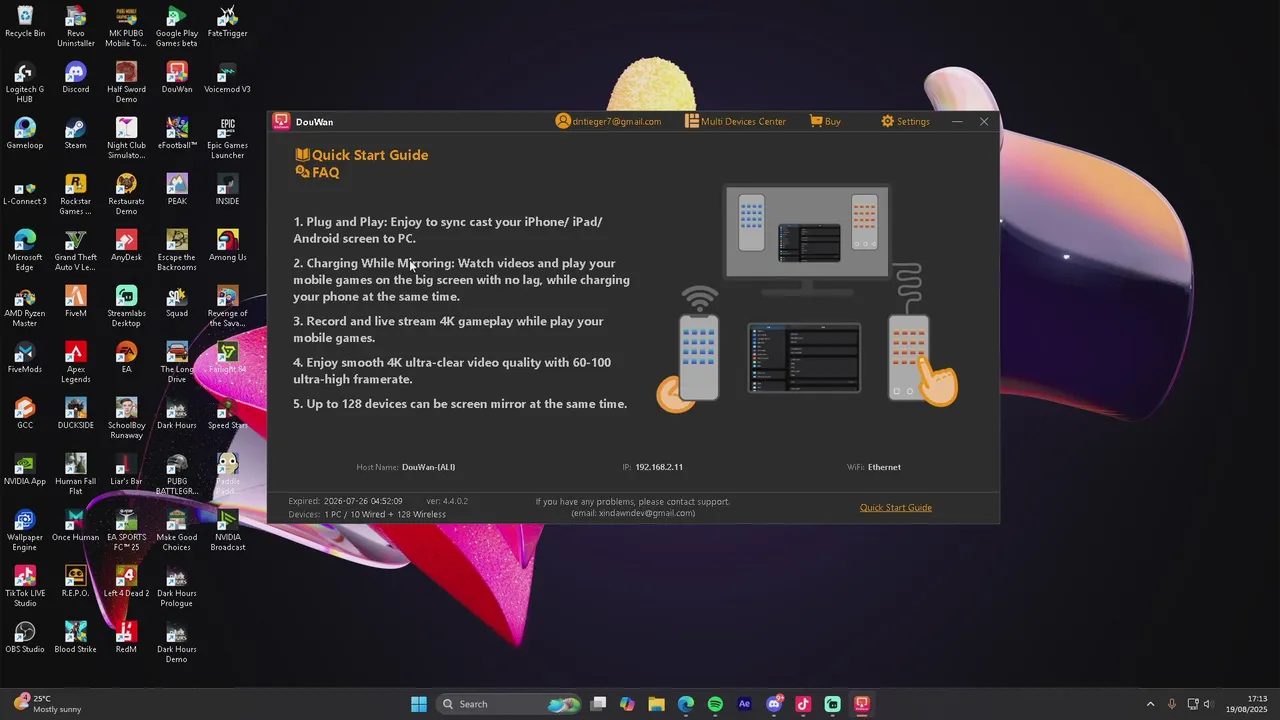This screenshot has height=720, width=1280.
Task: Select the Escape the Backrooms icon
Action: 177,251
